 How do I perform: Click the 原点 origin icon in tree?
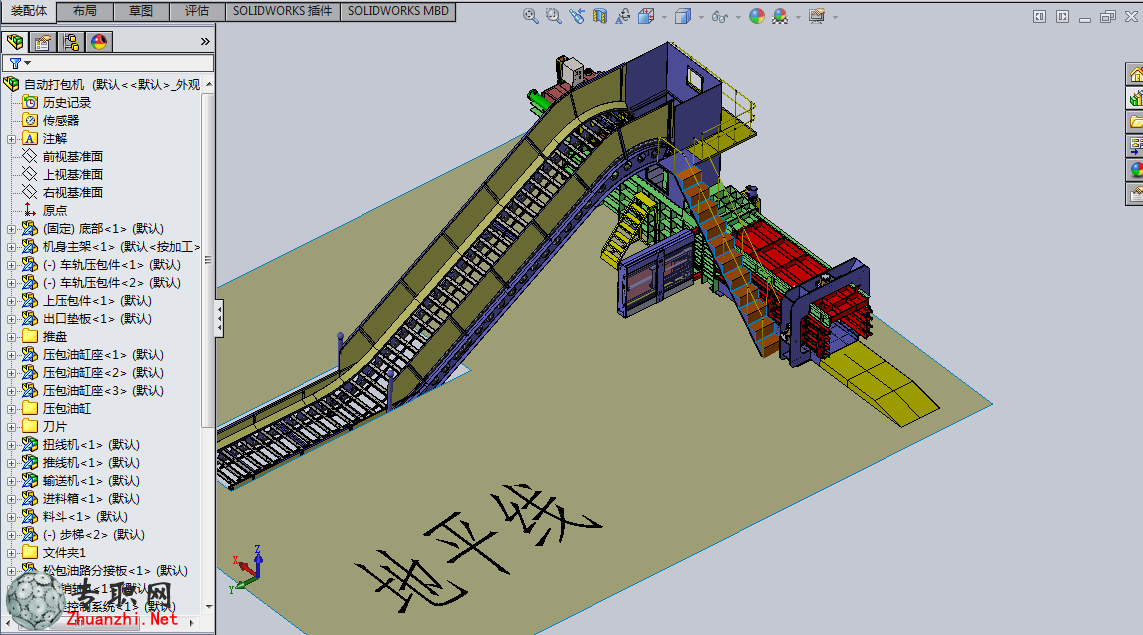pyautogui.click(x=30, y=210)
